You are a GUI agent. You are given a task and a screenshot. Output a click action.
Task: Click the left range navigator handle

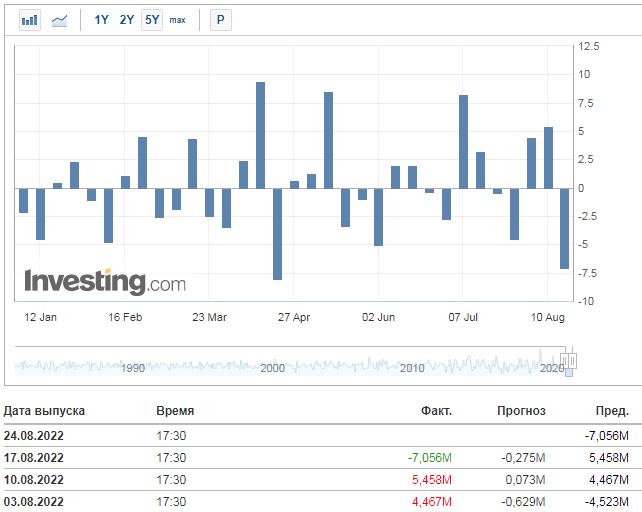point(564,361)
